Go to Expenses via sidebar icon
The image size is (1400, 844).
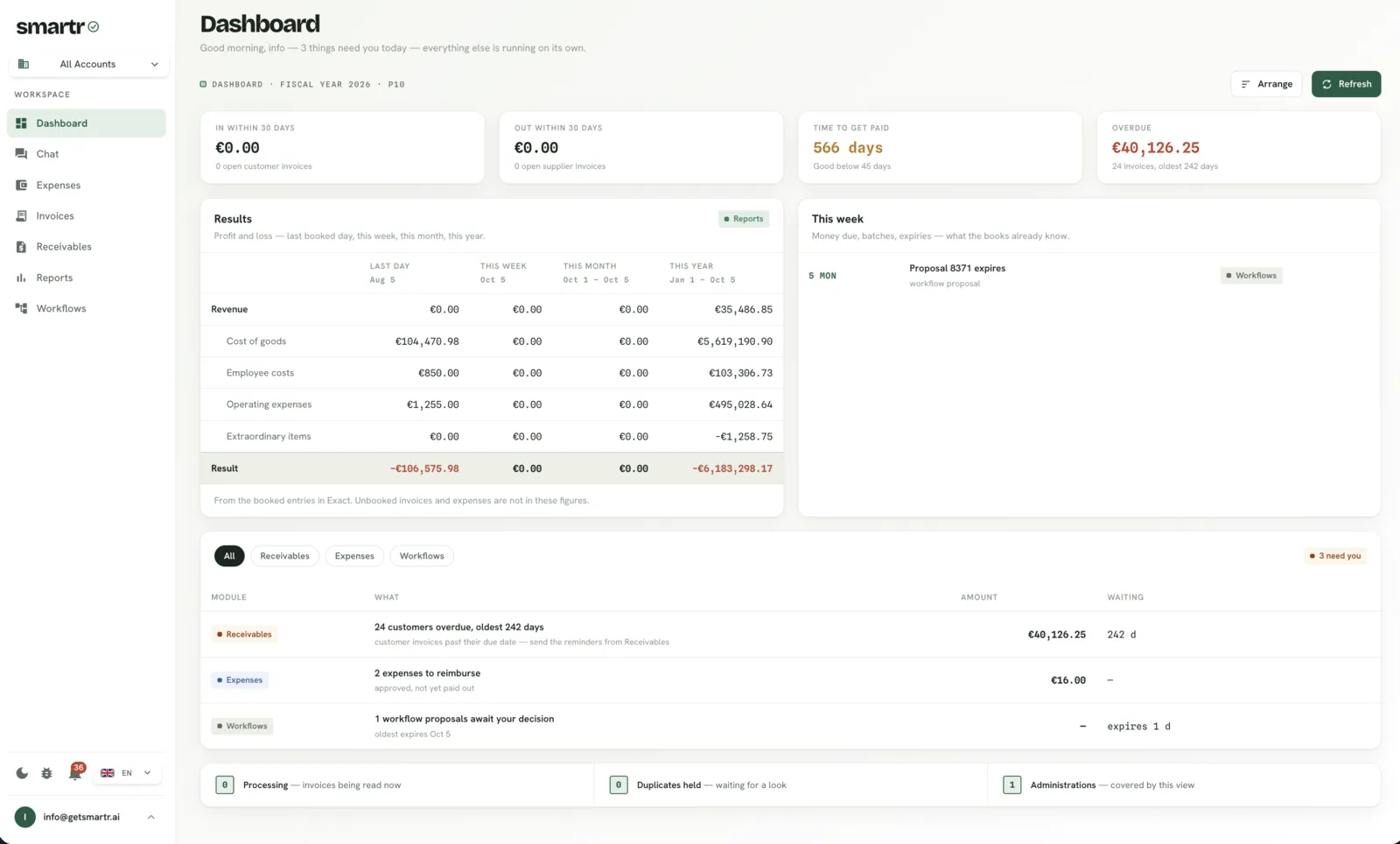tap(21, 186)
